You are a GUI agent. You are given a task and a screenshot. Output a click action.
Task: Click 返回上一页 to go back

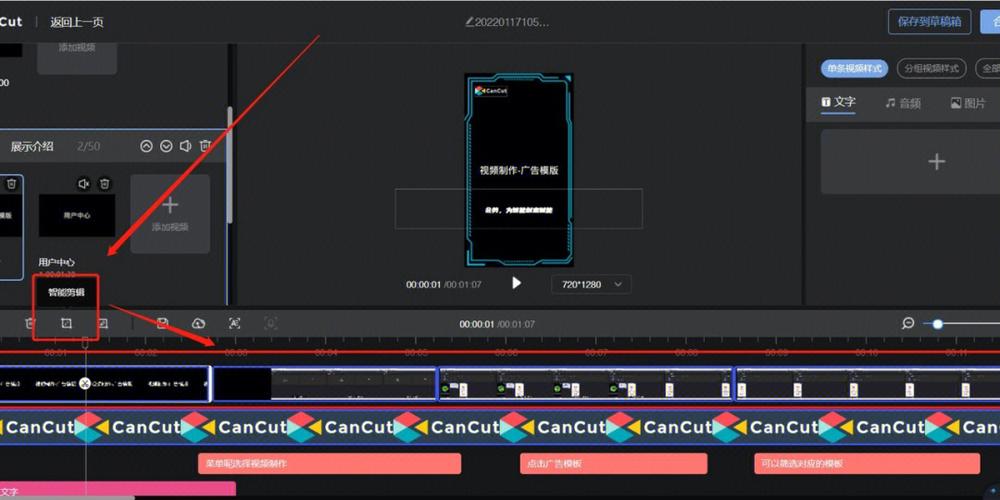77,22
